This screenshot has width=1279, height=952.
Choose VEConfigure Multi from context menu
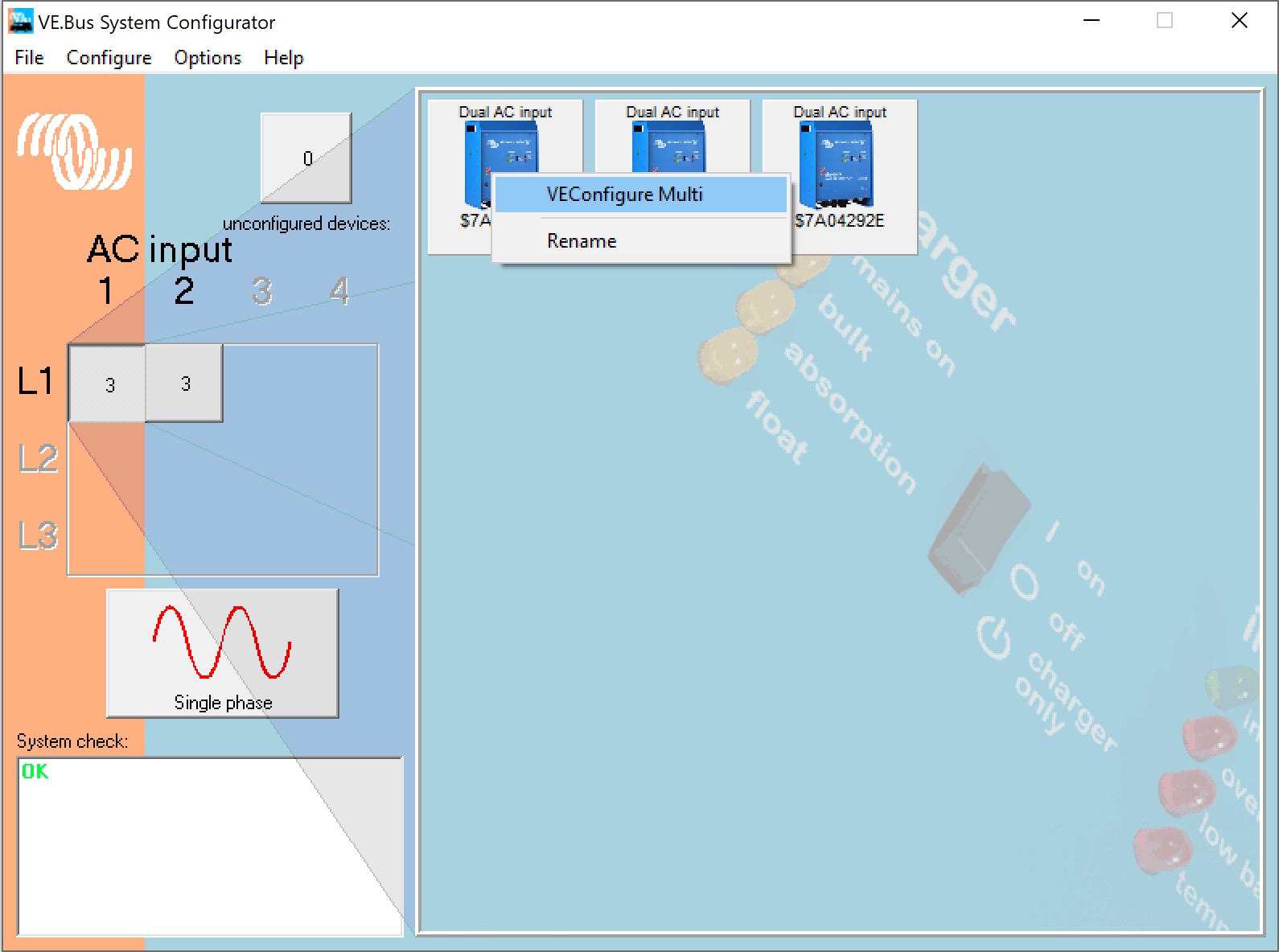640,195
